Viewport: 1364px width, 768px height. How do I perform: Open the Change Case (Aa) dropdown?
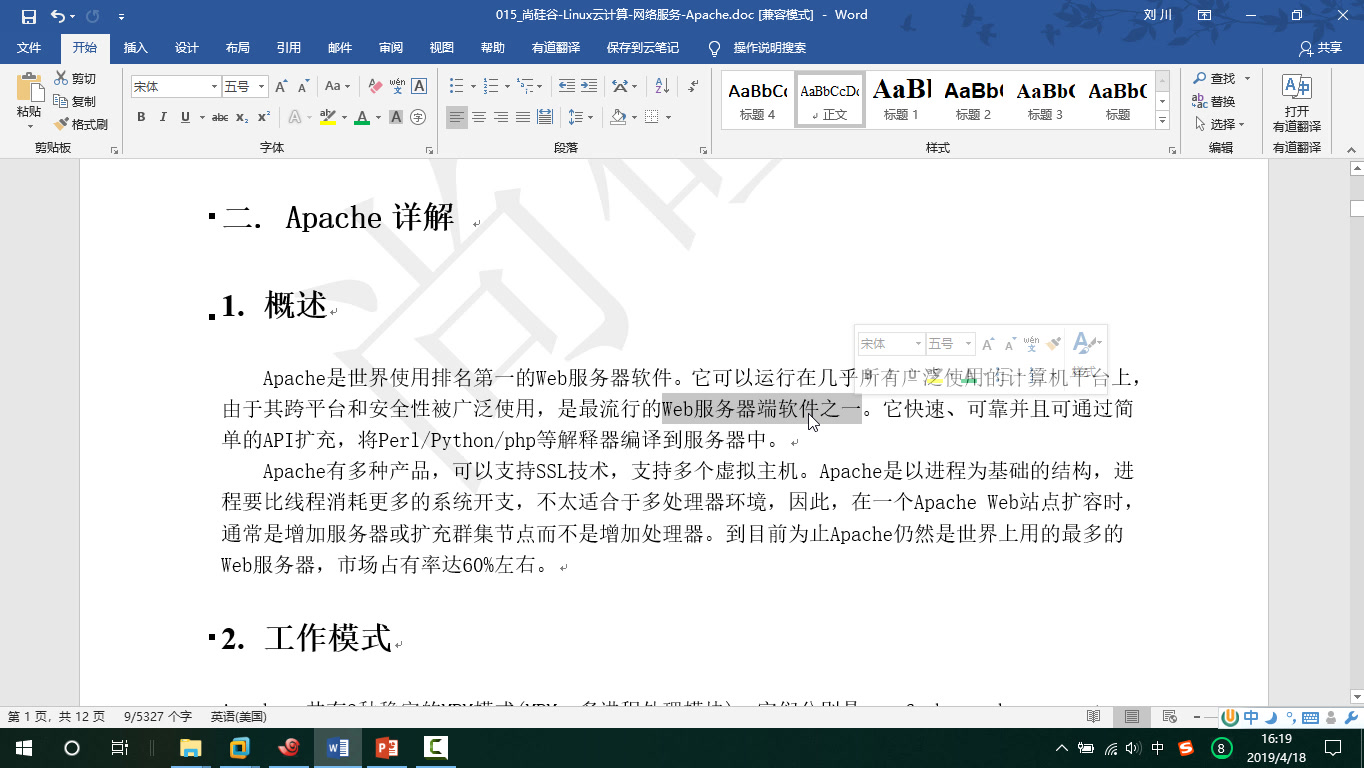pyautogui.click(x=337, y=87)
